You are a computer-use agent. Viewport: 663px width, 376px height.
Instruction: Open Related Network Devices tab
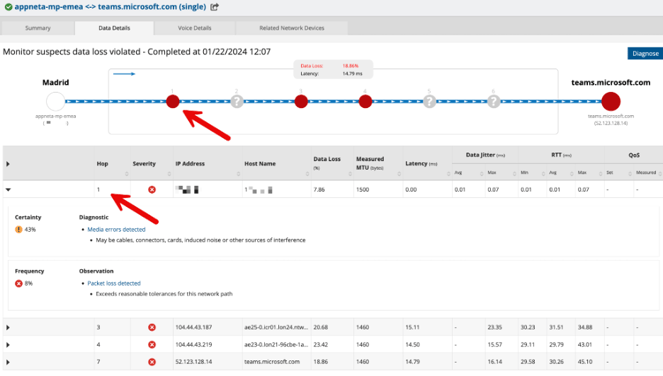(292, 28)
